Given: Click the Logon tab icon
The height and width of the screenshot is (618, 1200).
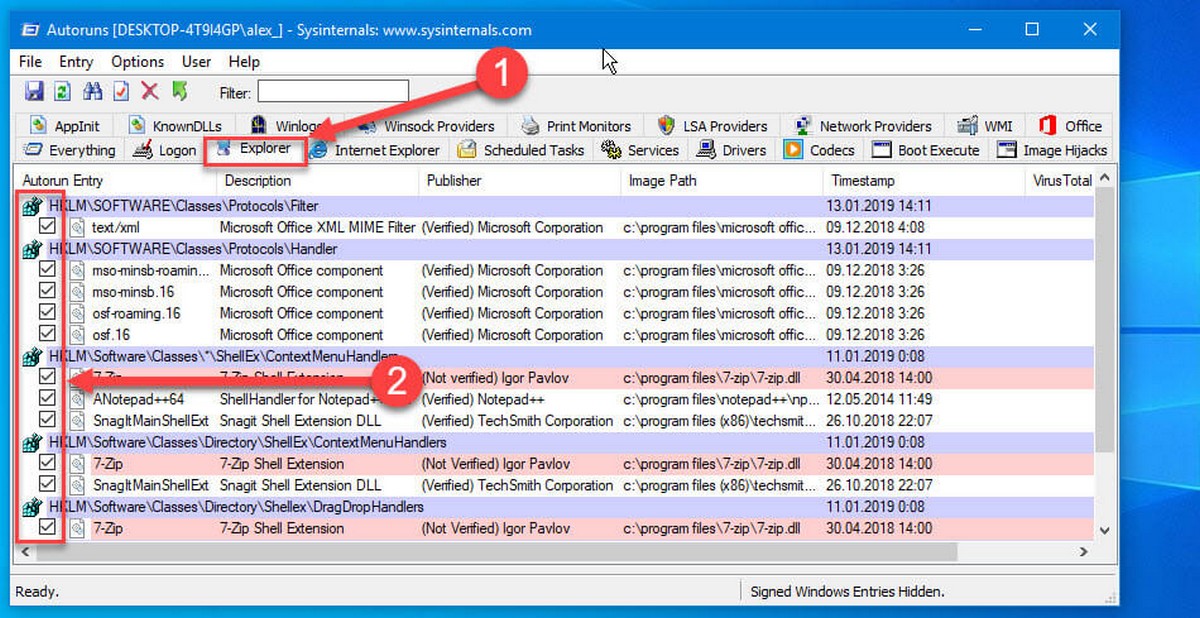Looking at the screenshot, I should pos(143,150).
